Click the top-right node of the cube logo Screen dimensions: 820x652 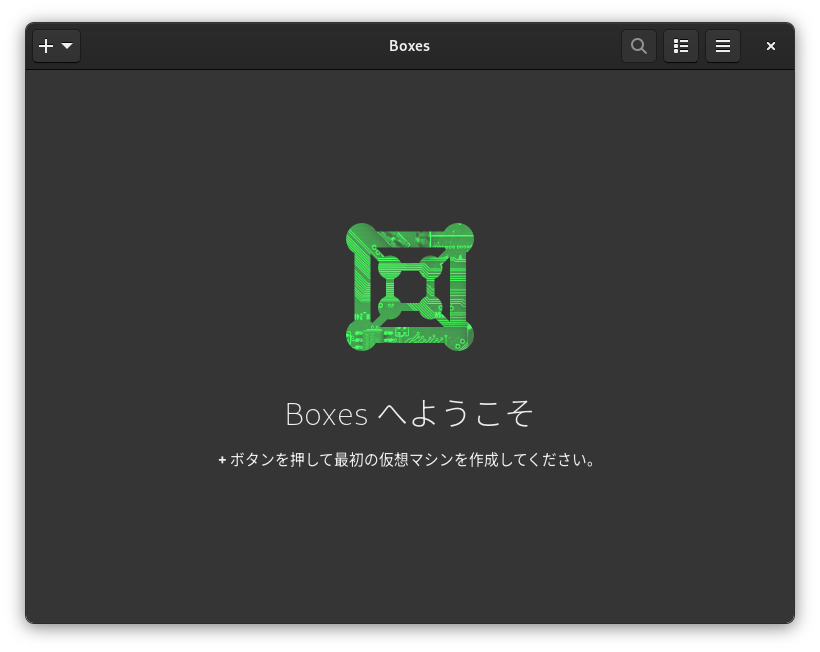tap(459, 238)
